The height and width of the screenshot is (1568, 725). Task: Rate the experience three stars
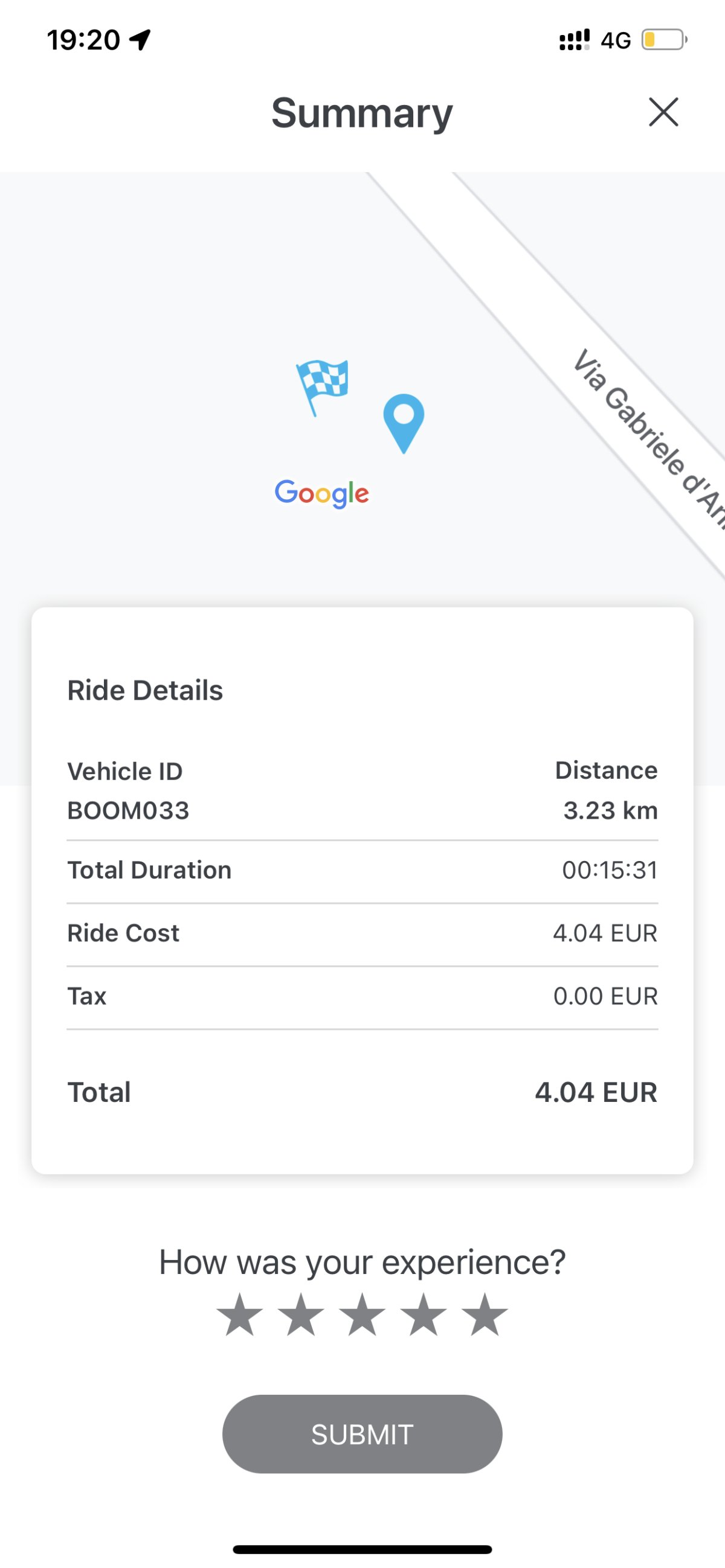pyautogui.click(x=362, y=1315)
